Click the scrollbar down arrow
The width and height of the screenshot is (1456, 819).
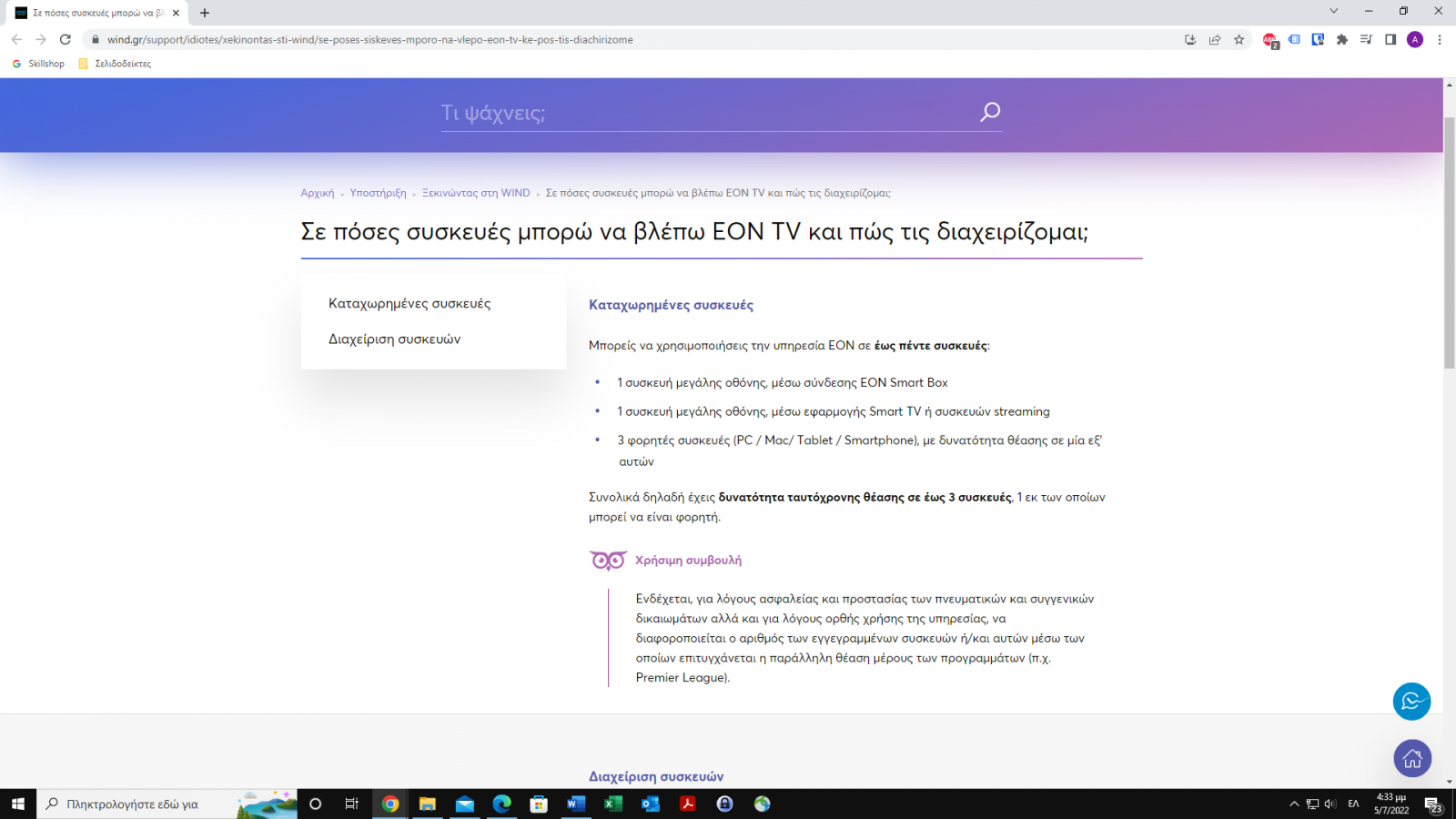click(1450, 782)
